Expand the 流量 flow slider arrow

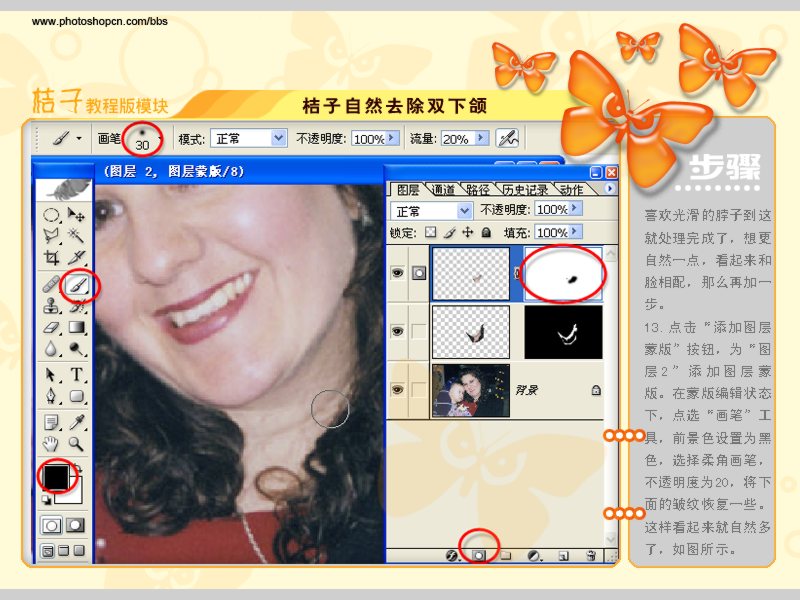point(481,138)
